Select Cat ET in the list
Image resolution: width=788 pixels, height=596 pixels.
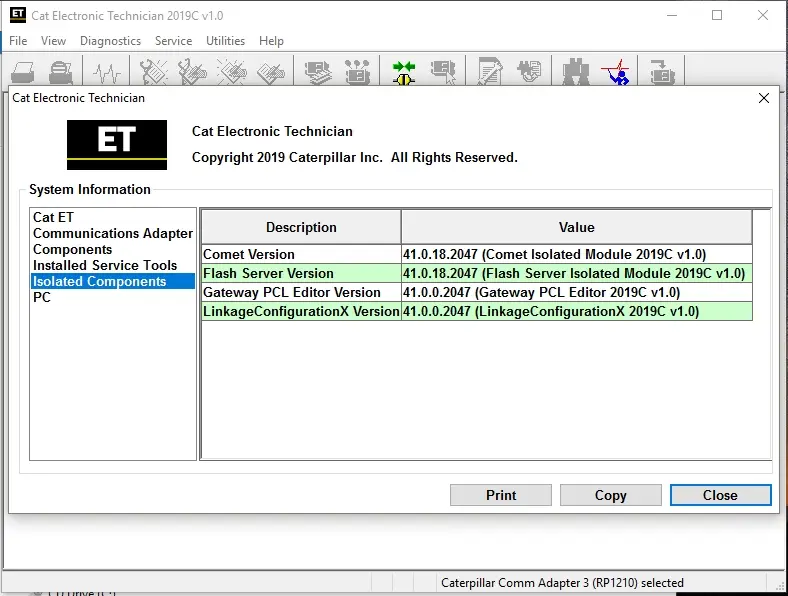(53, 217)
